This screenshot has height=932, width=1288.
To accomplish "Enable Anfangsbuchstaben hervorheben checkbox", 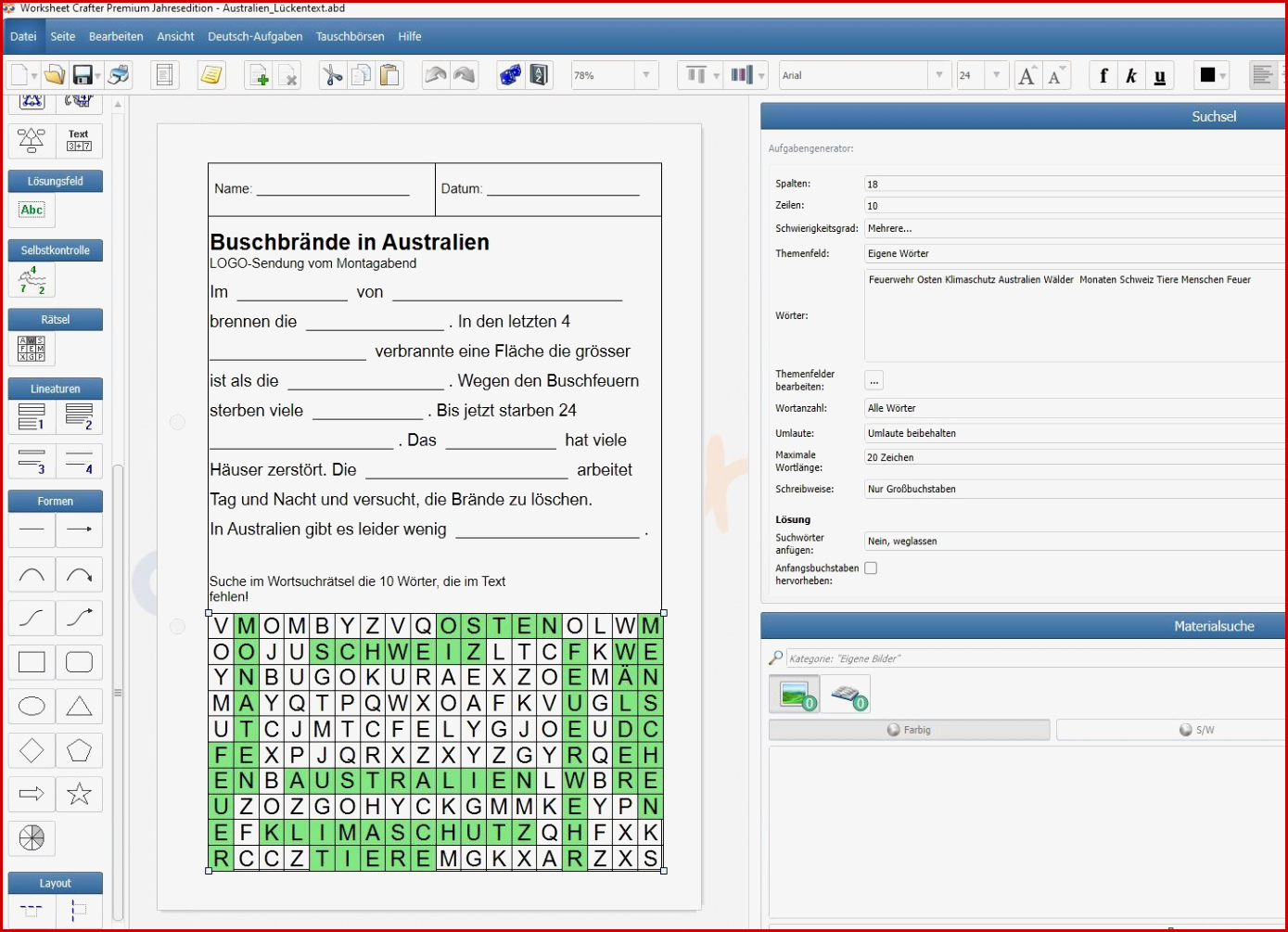I will click(871, 568).
